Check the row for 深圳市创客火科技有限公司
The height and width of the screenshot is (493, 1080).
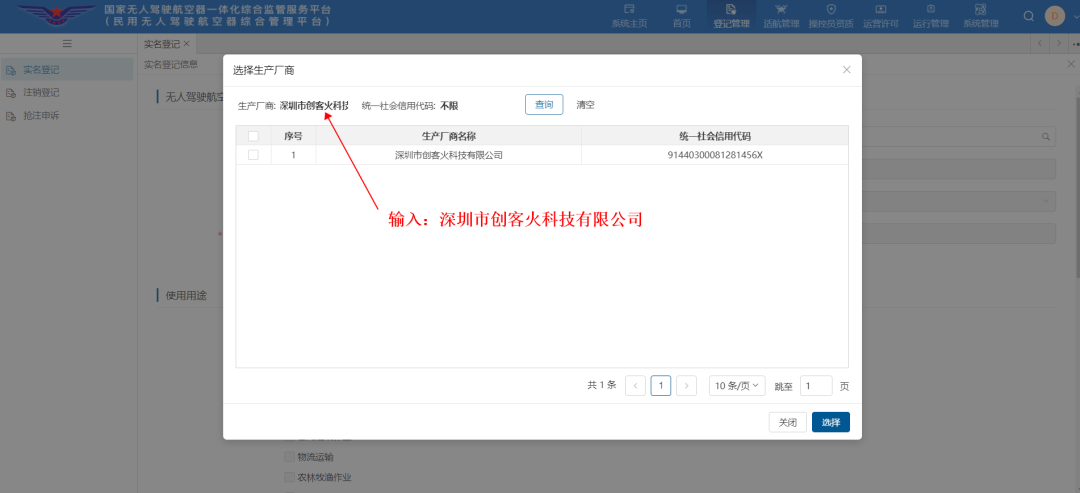pos(253,155)
